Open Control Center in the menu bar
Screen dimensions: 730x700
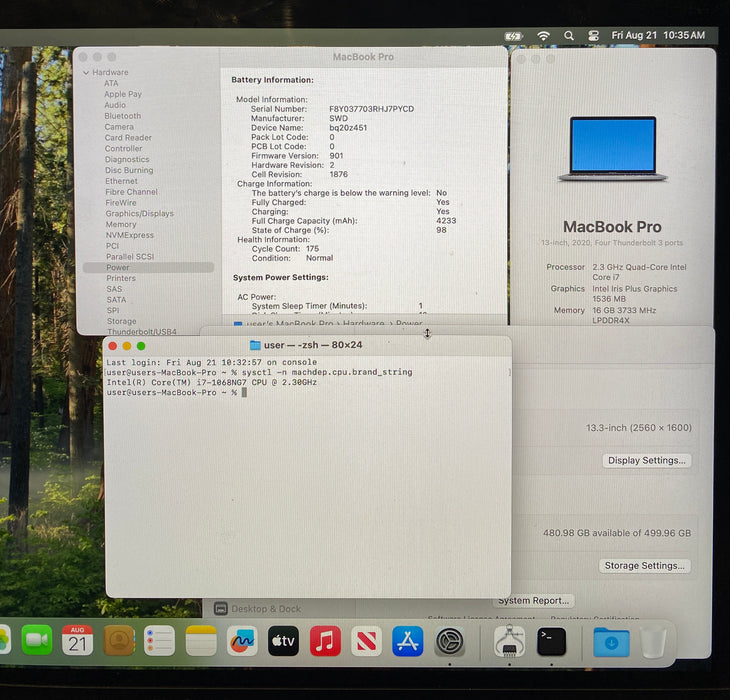point(593,35)
